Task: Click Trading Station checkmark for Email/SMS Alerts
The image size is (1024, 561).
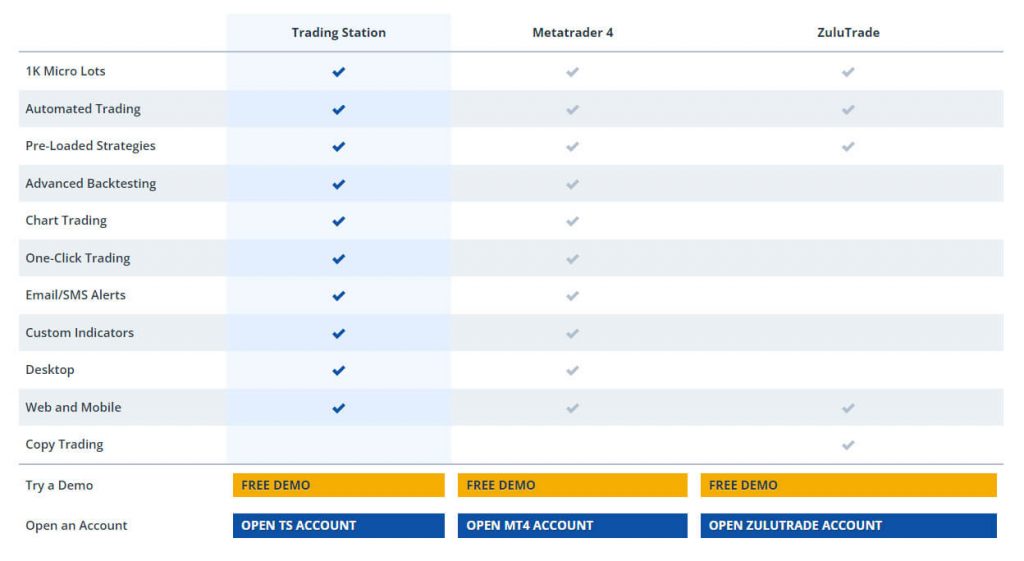Action: click(338, 296)
